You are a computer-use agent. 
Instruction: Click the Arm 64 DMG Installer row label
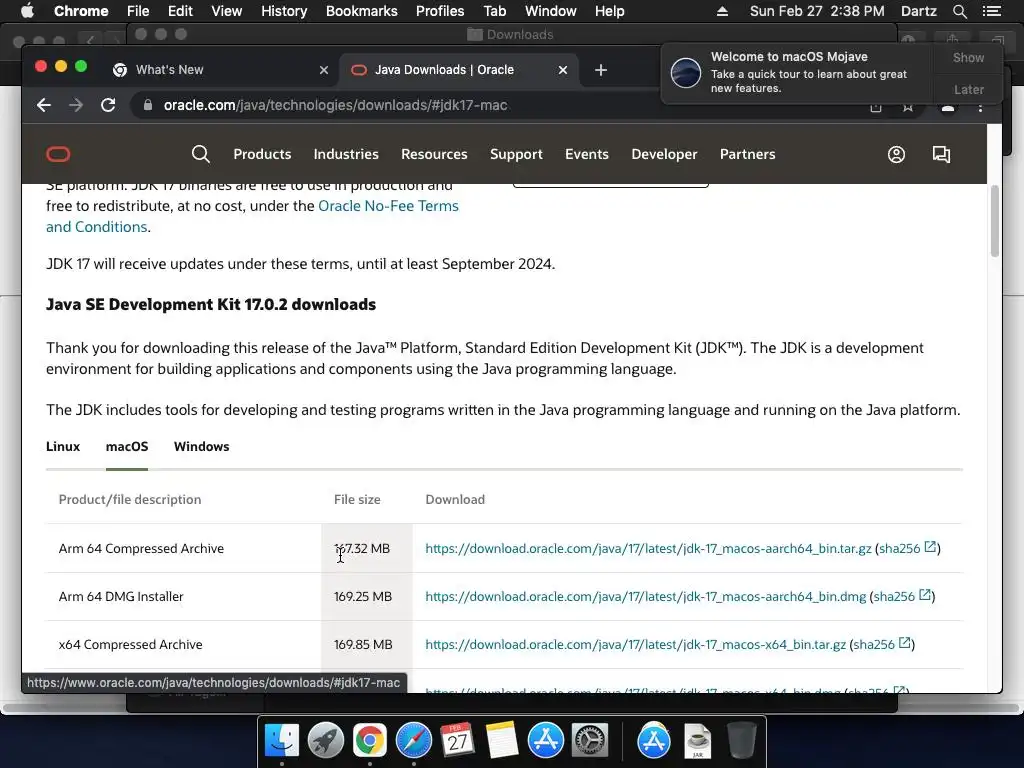[121, 596]
